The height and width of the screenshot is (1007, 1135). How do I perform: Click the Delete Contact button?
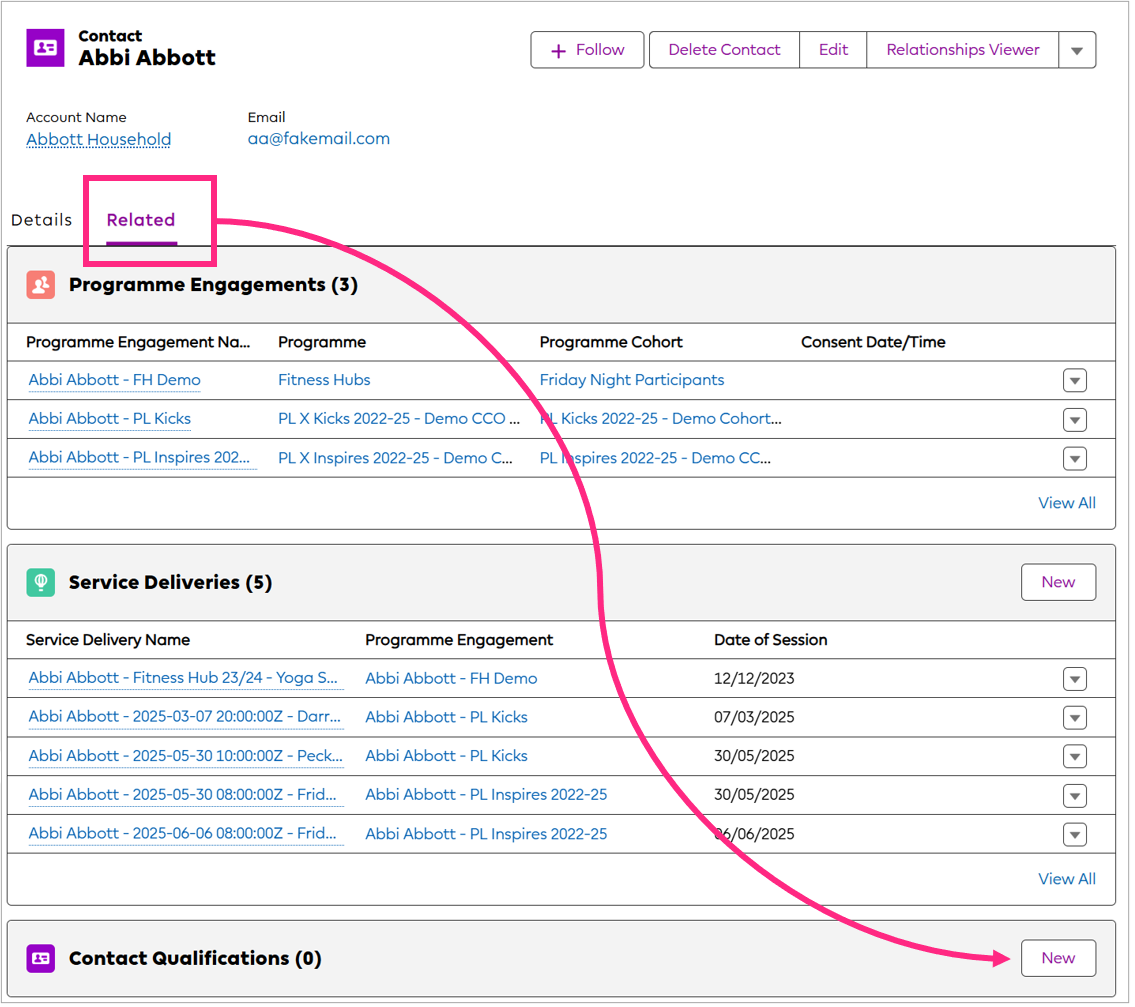pyautogui.click(x=723, y=49)
